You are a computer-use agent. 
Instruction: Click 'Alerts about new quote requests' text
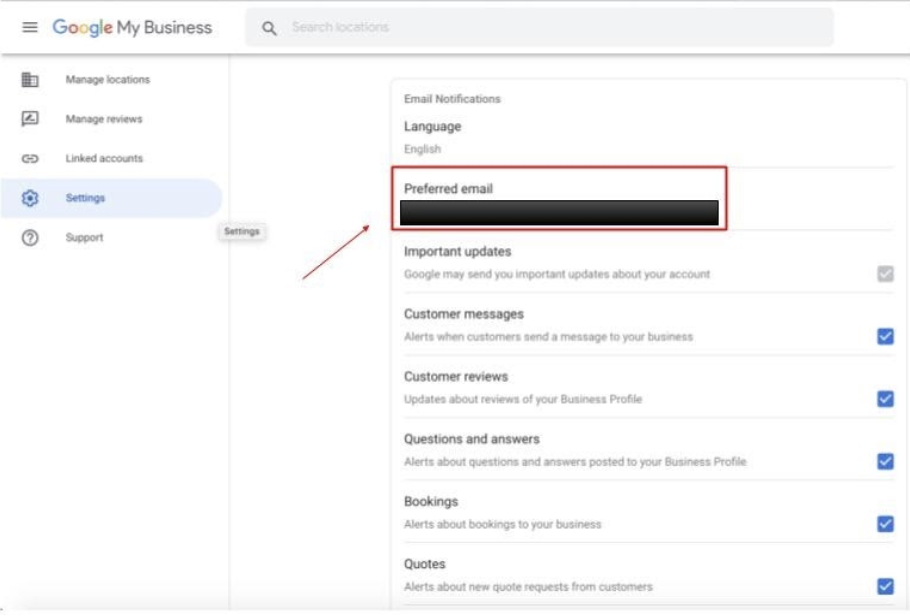tap(528, 588)
